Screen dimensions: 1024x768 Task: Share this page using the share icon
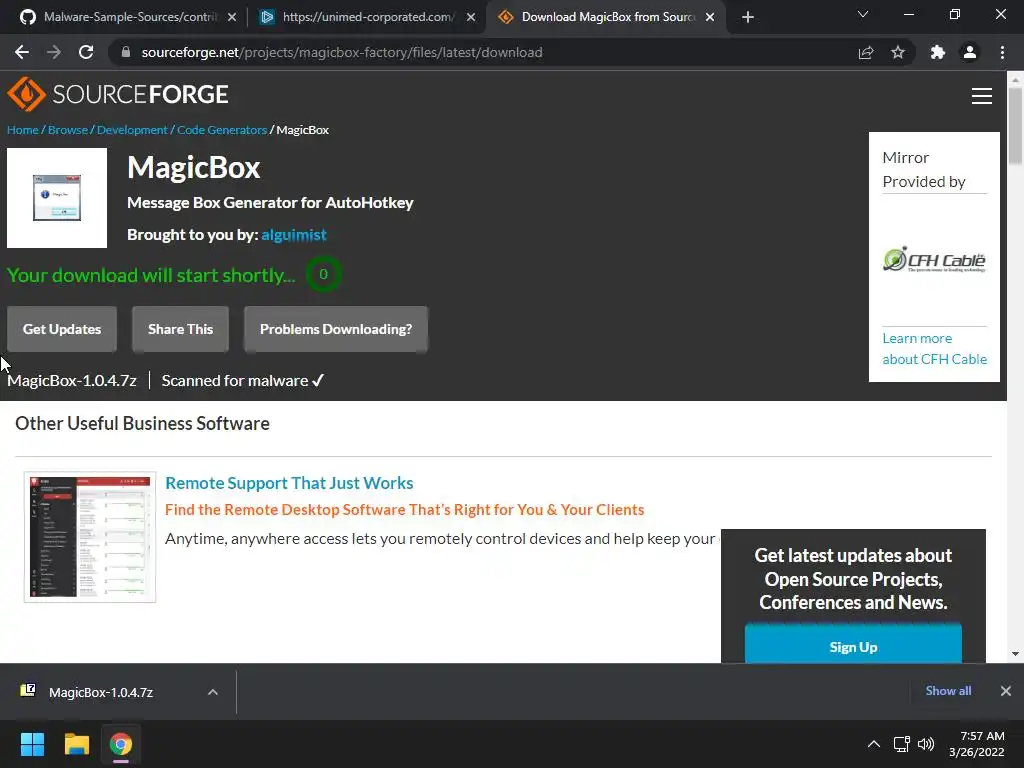[866, 52]
